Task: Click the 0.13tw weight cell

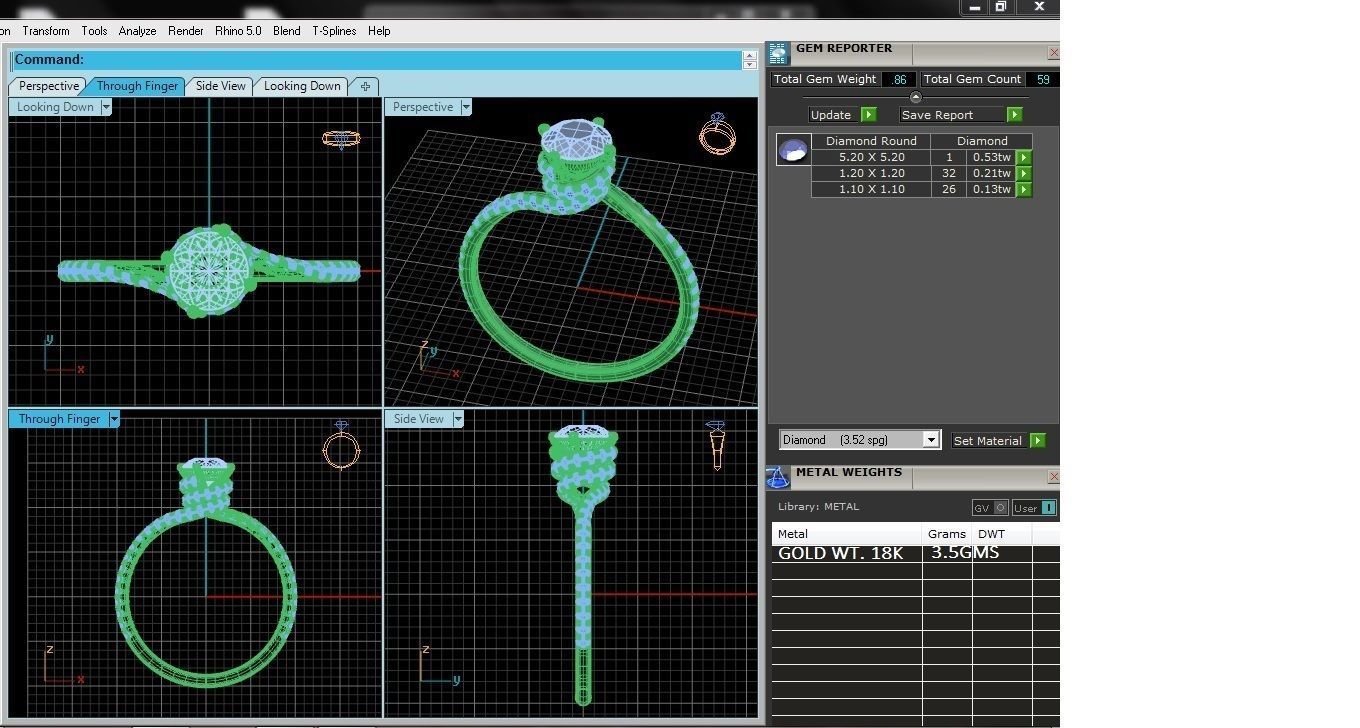Action: point(991,189)
